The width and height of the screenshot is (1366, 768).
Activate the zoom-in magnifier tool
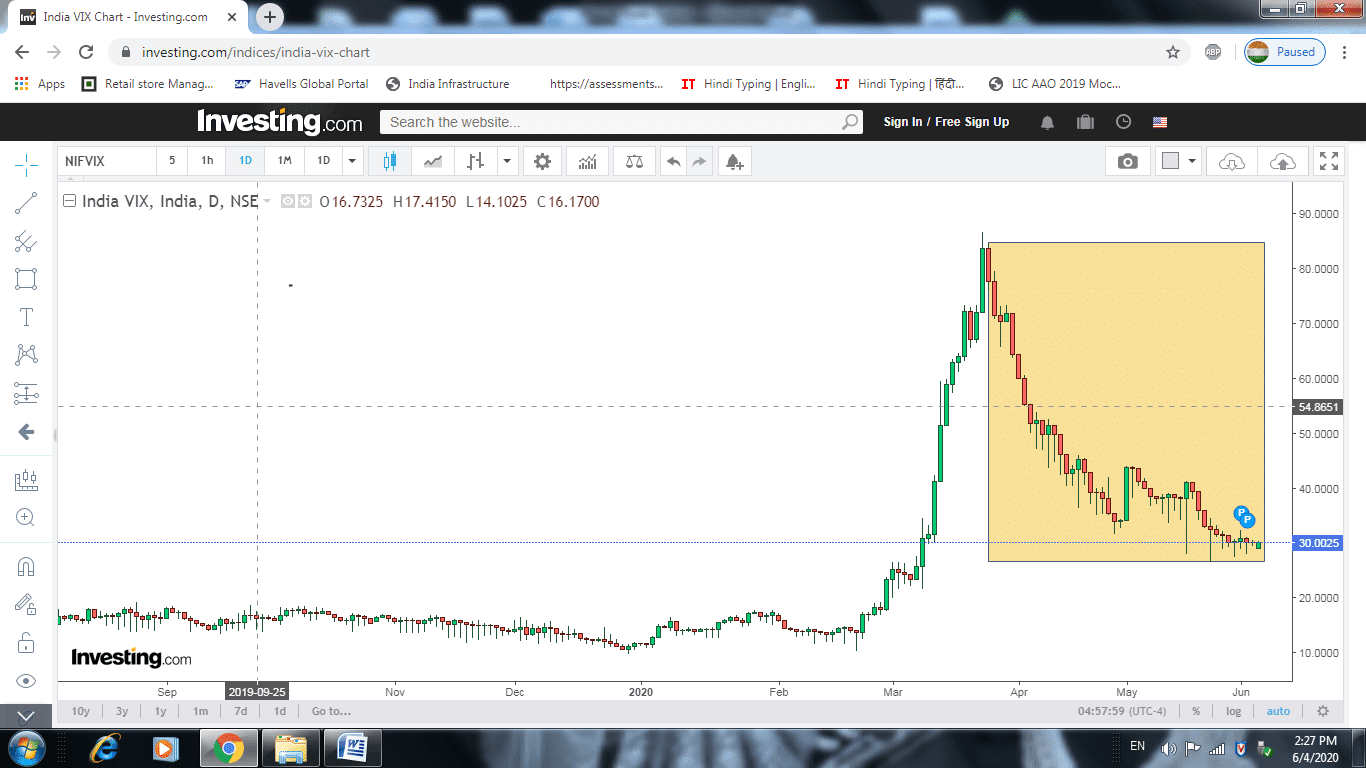tap(26, 518)
